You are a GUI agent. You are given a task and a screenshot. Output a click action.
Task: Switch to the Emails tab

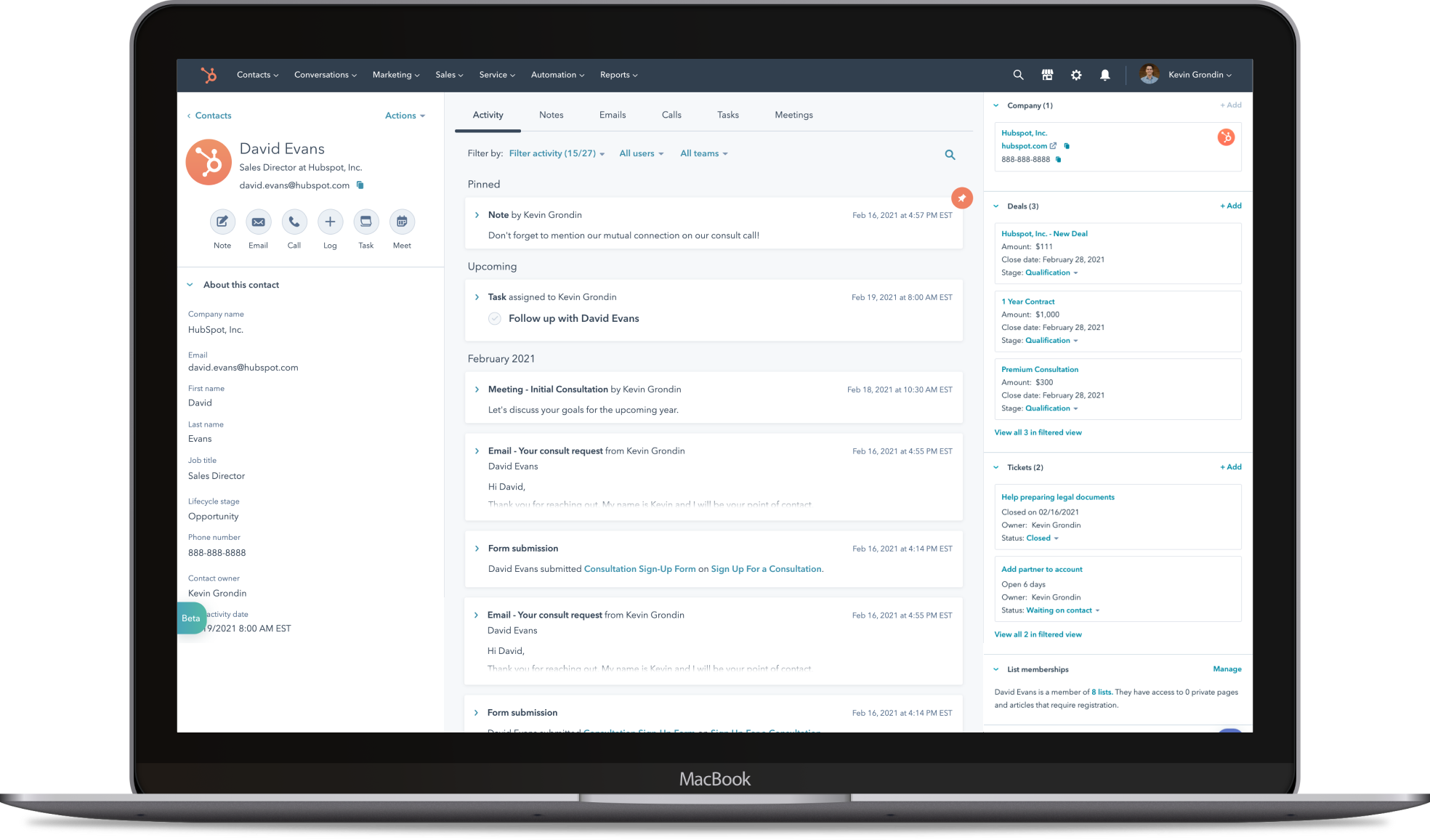pos(612,115)
